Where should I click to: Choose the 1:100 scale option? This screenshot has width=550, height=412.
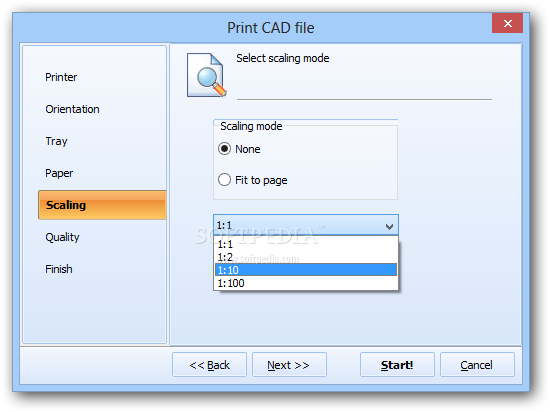(306, 283)
